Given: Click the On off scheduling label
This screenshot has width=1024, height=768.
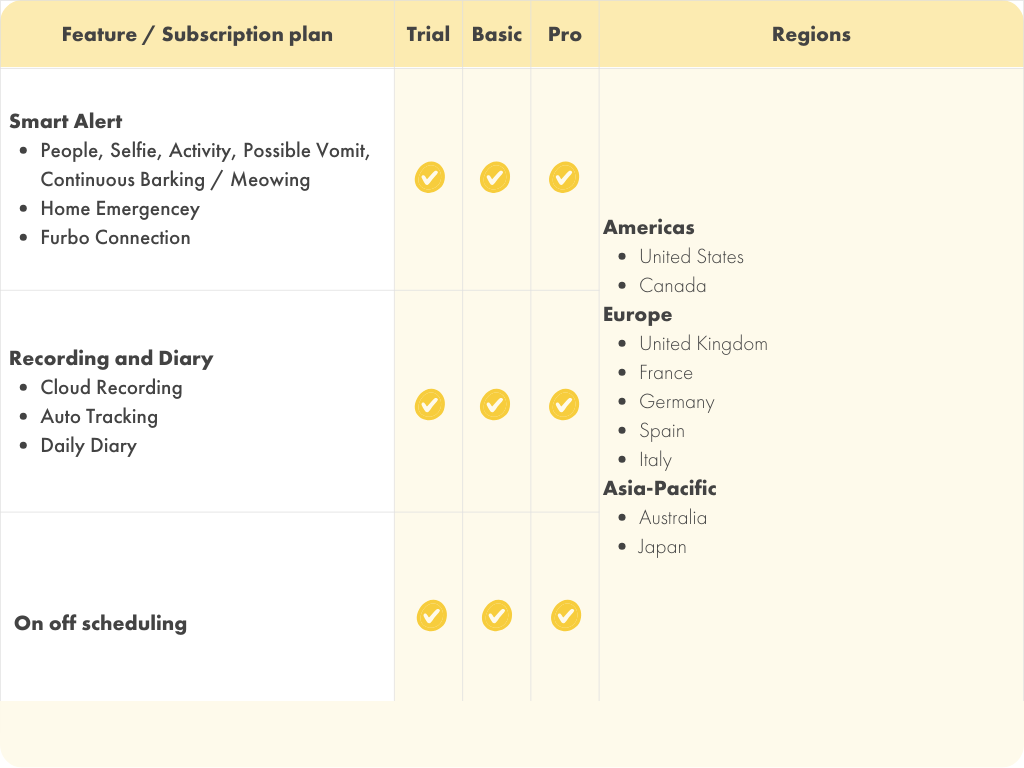Looking at the screenshot, I should click(100, 623).
